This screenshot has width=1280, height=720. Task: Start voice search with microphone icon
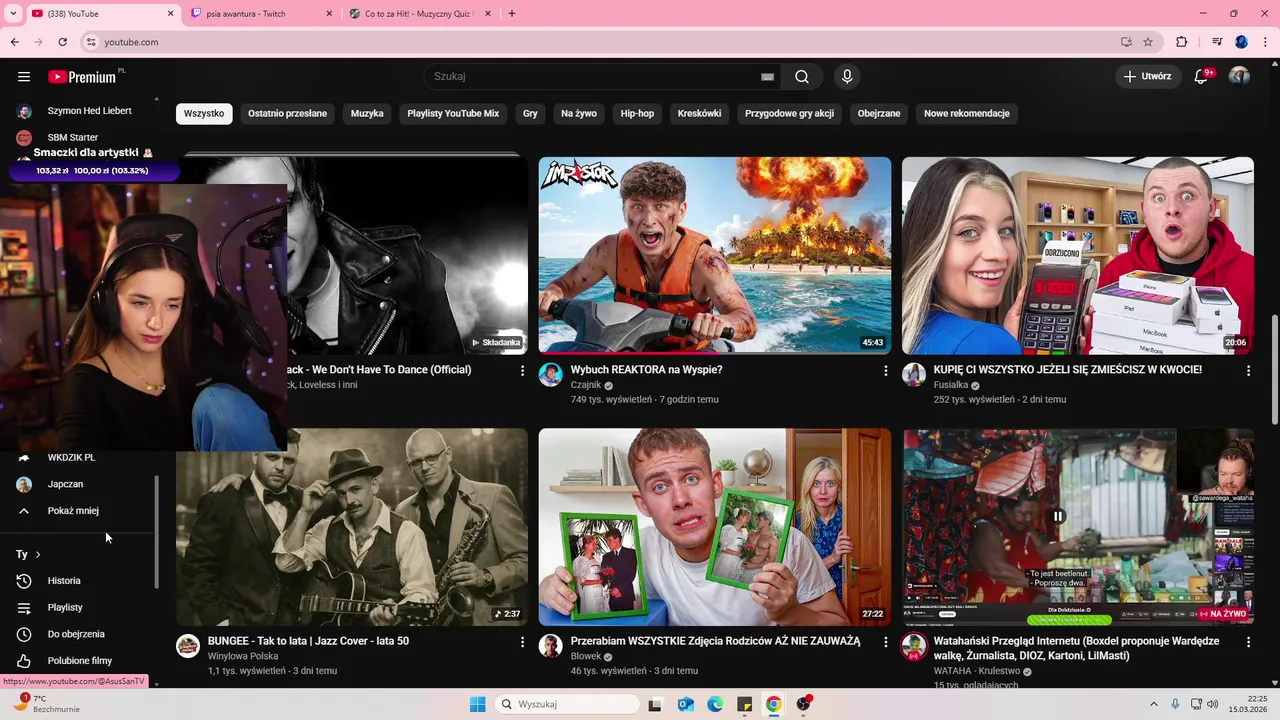847,77
